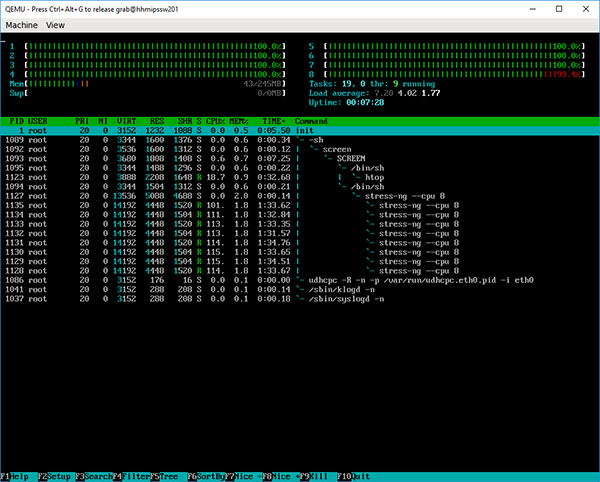Select the htop process row
Image resolution: width=600 pixels, height=482 pixels.
[300, 177]
